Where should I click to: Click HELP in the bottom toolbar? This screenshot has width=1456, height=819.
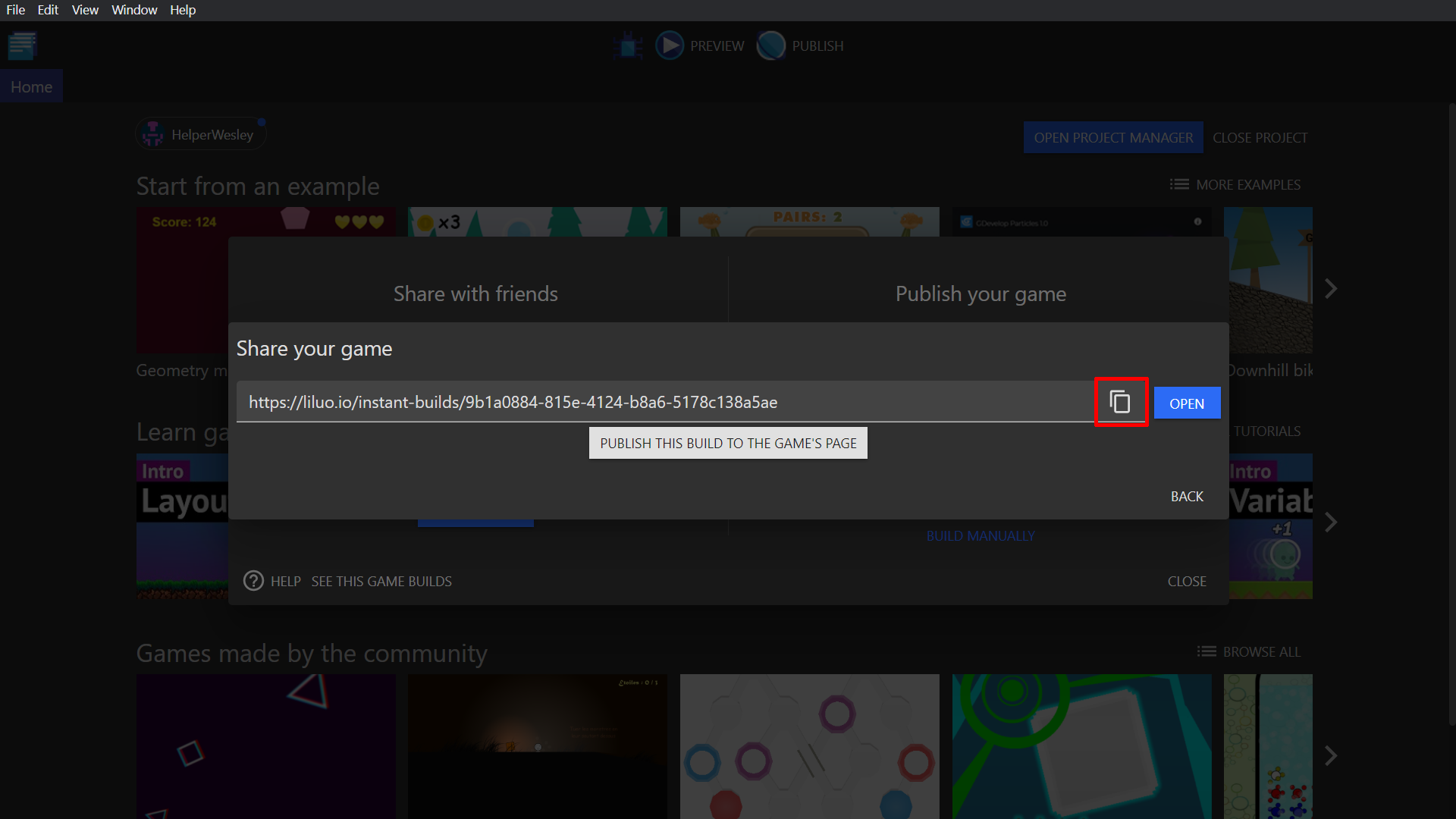tap(287, 581)
